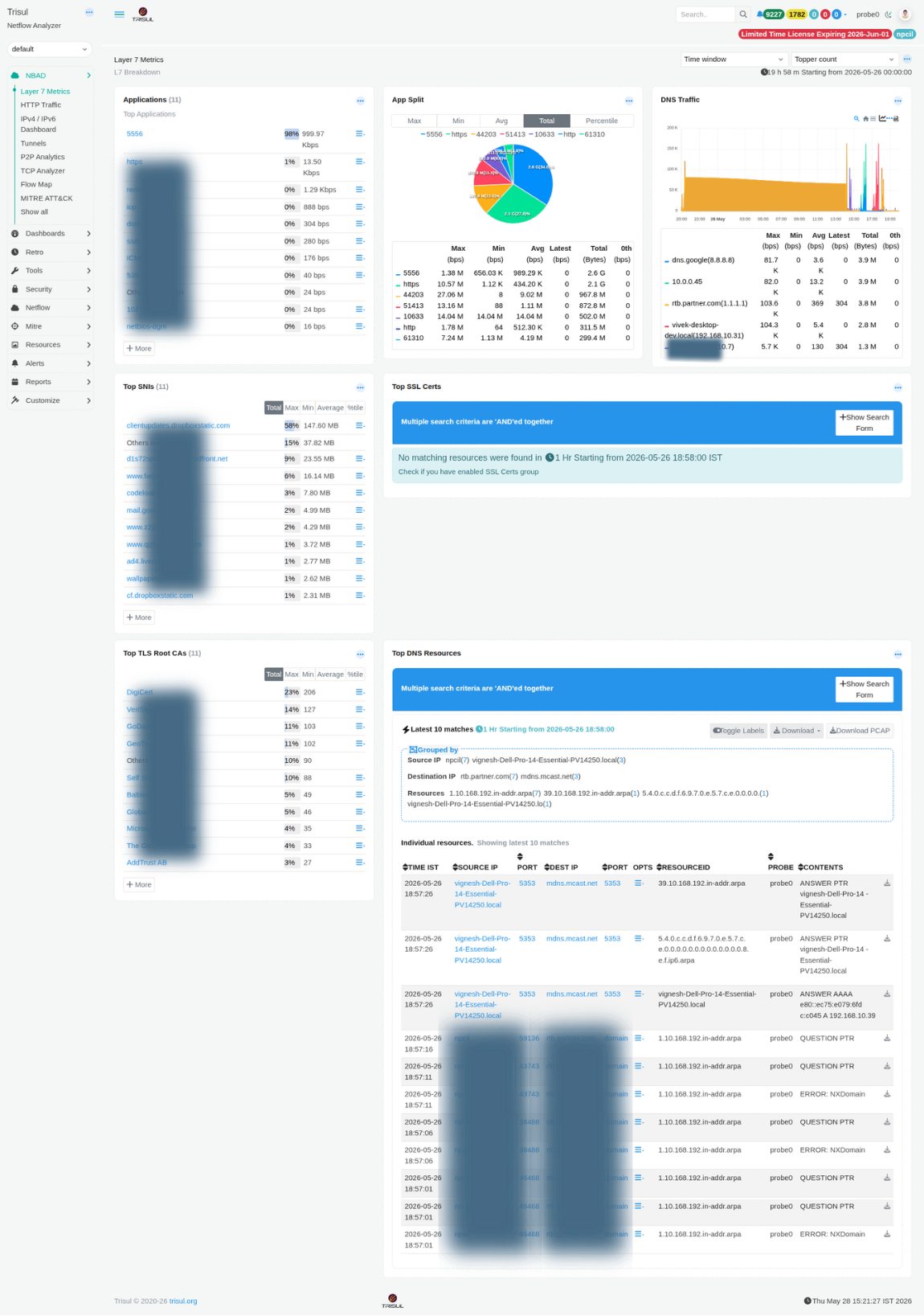Reset DNS Traffic chart with home icon
Screen dimensions: 924x1316
[x=865, y=119]
